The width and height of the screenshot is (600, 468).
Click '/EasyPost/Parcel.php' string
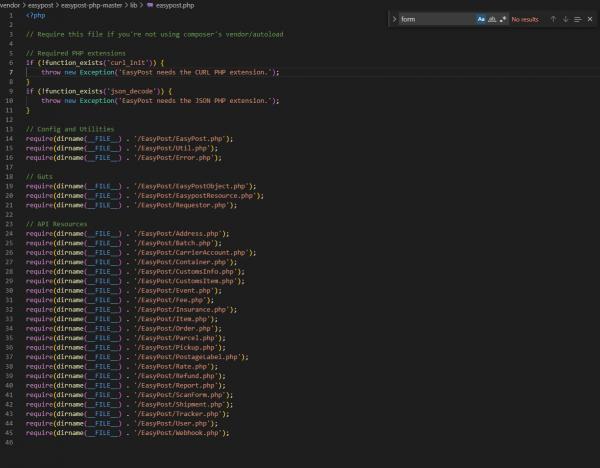pos(176,338)
